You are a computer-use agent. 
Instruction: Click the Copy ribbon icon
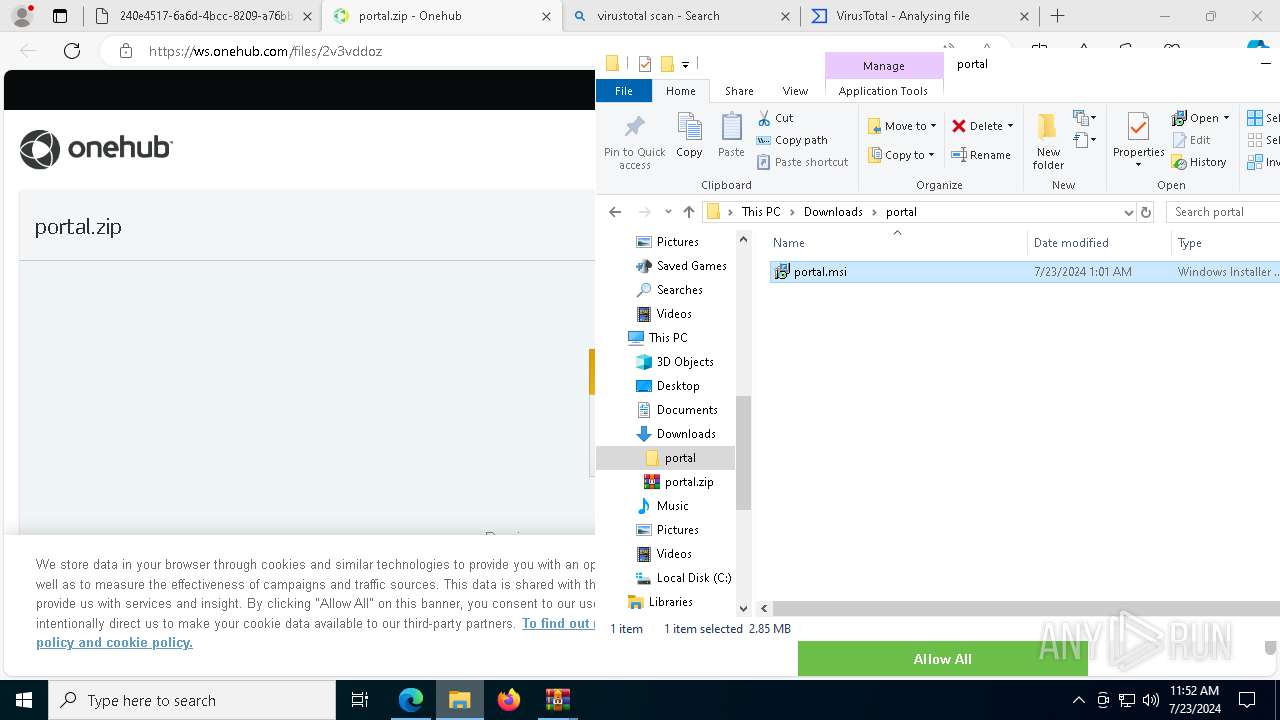pyautogui.click(x=689, y=135)
